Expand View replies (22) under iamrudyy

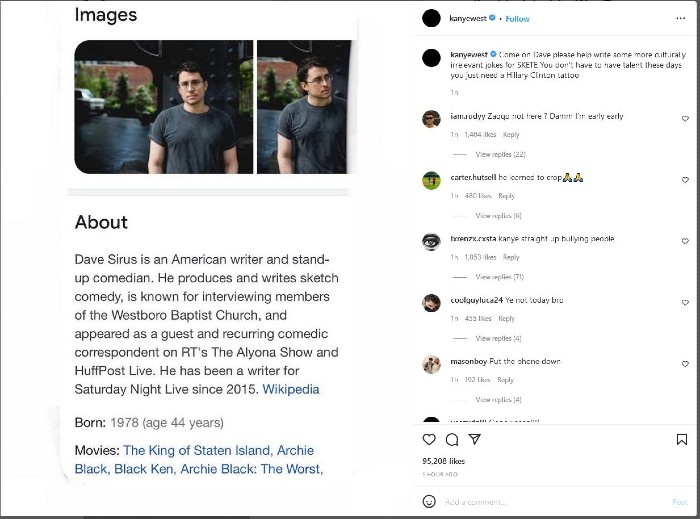(x=500, y=154)
